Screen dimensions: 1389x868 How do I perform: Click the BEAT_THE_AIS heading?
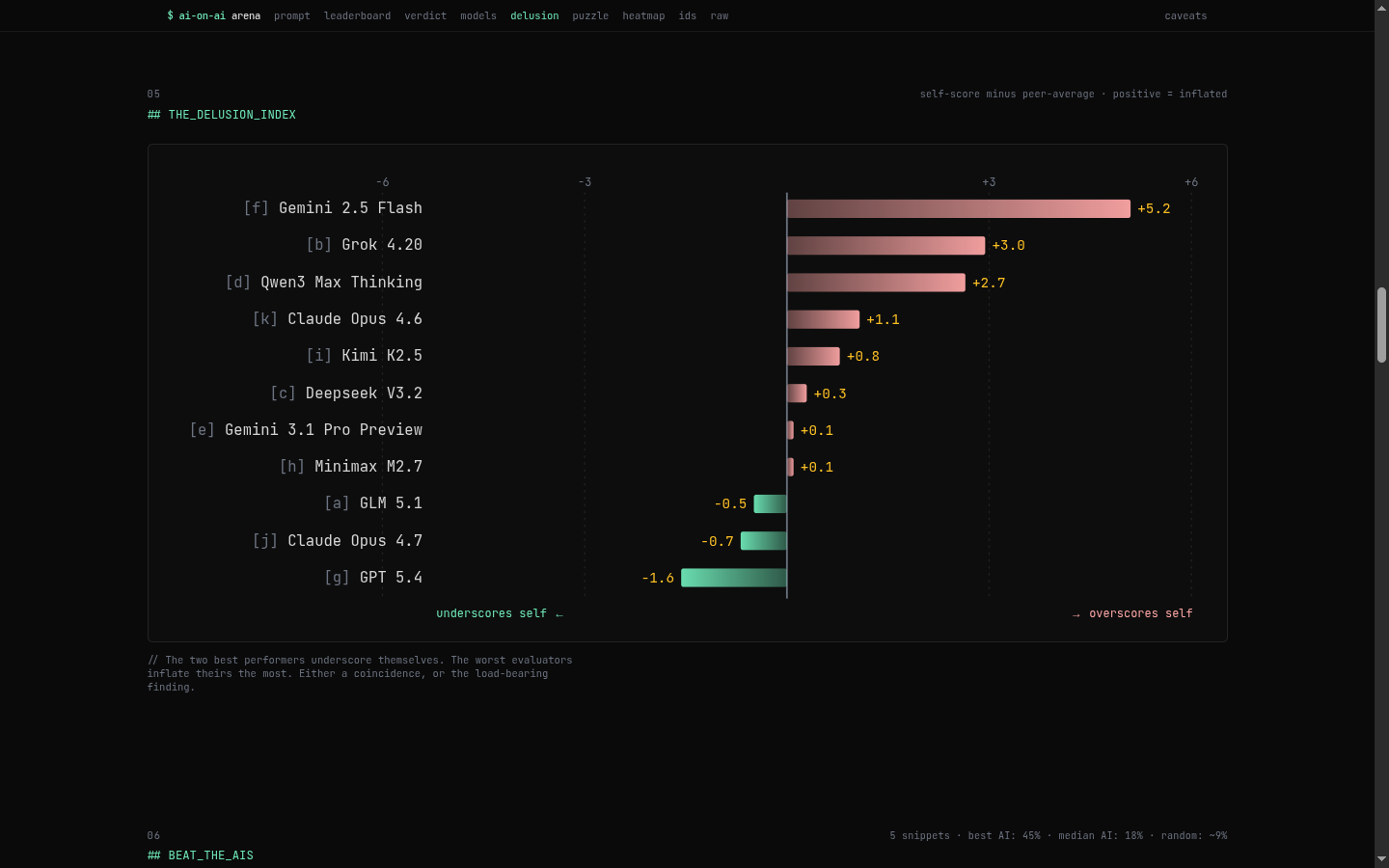point(201,855)
